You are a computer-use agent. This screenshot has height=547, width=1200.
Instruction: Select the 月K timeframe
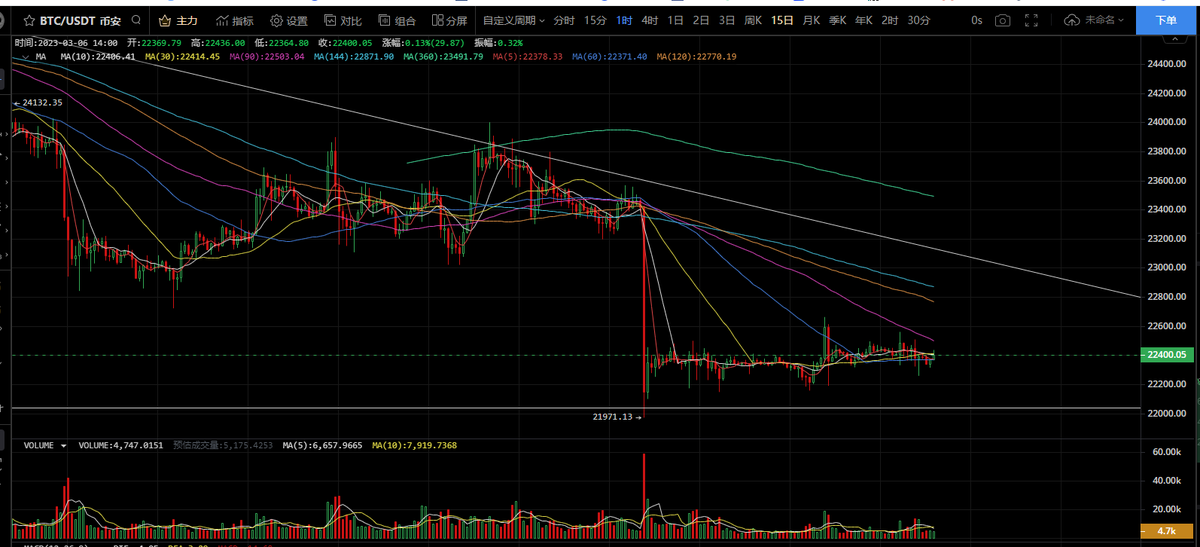click(x=812, y=20)
